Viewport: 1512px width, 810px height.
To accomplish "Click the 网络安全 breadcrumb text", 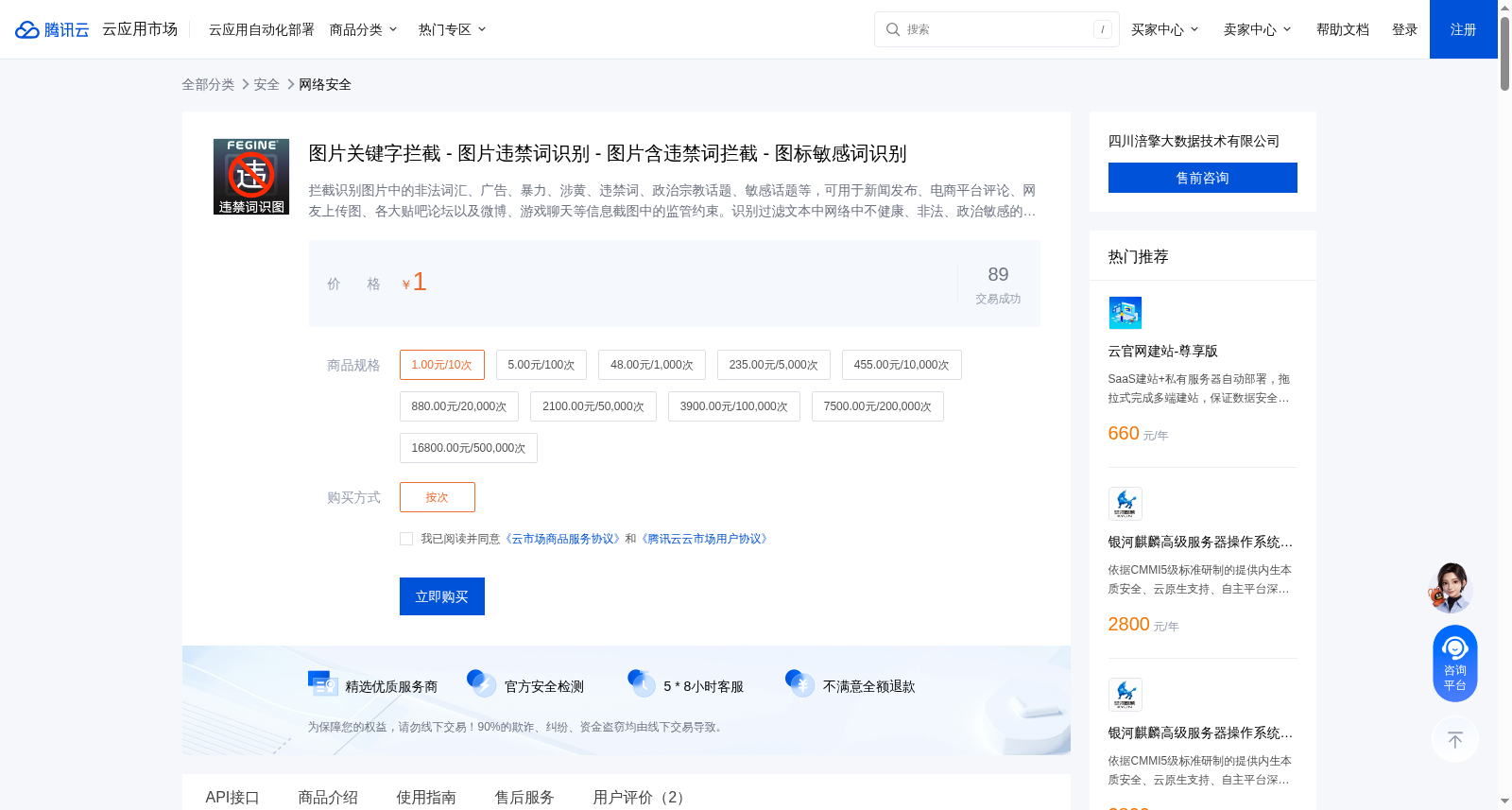I will [325, 84].
